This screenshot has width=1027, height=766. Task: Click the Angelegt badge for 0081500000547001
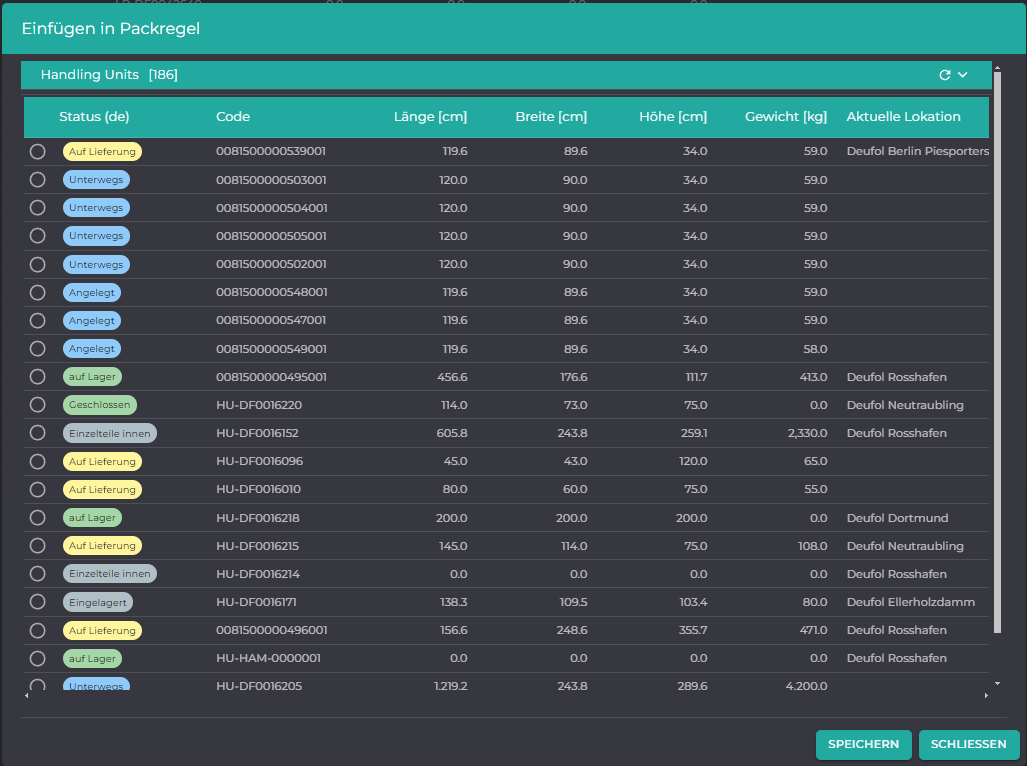click(92, 321)
